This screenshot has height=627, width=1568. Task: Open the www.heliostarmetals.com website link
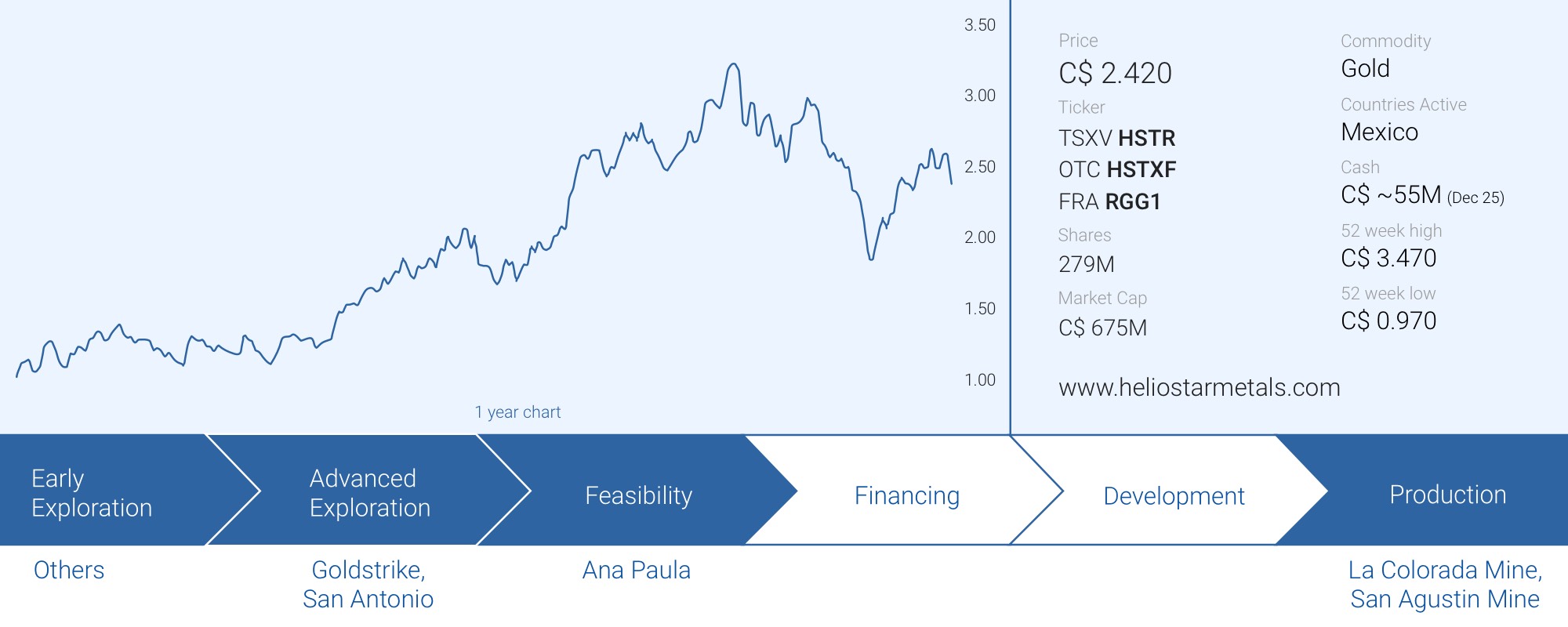pyautogui.click(x=1199, y=388)
